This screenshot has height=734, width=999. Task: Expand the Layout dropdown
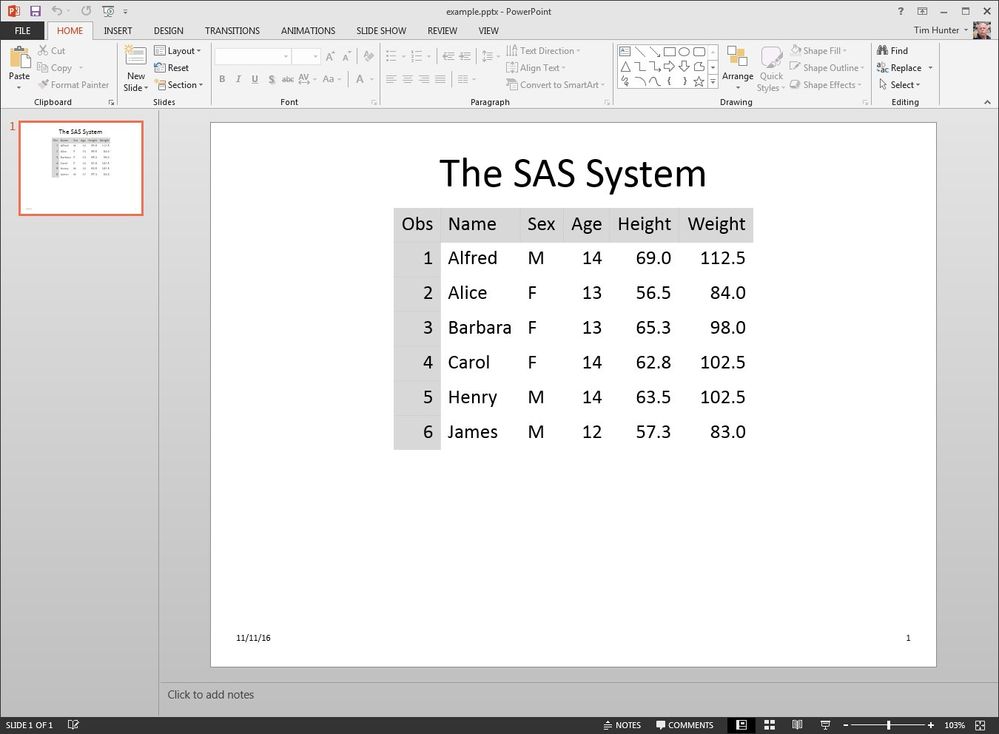(178, 51)
